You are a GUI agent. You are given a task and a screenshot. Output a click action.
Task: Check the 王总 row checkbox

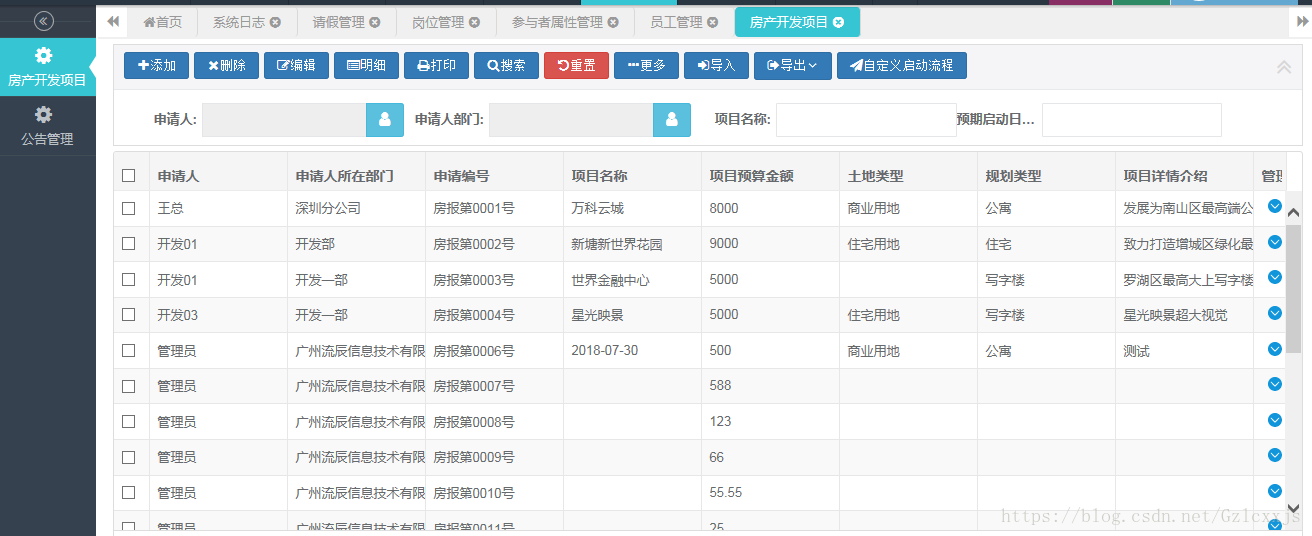[x=128, y=208]
